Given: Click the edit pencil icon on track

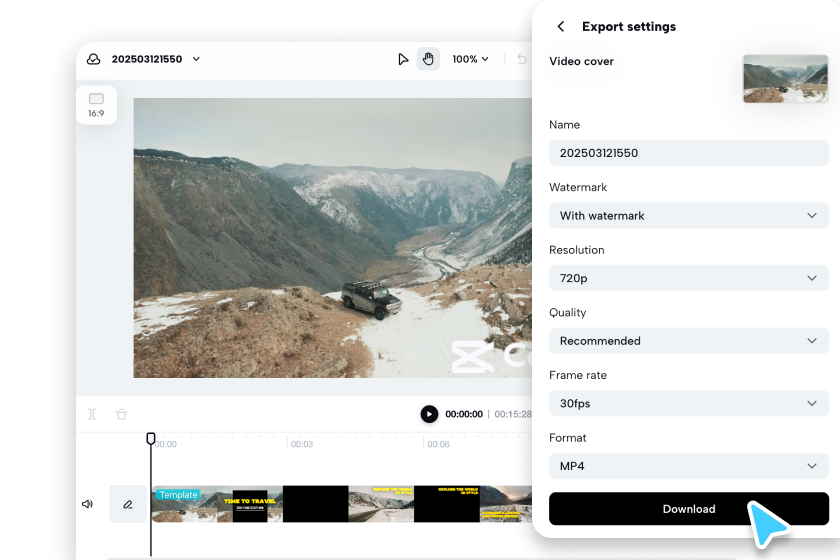Looking at the screenshot, I should 128,504.
